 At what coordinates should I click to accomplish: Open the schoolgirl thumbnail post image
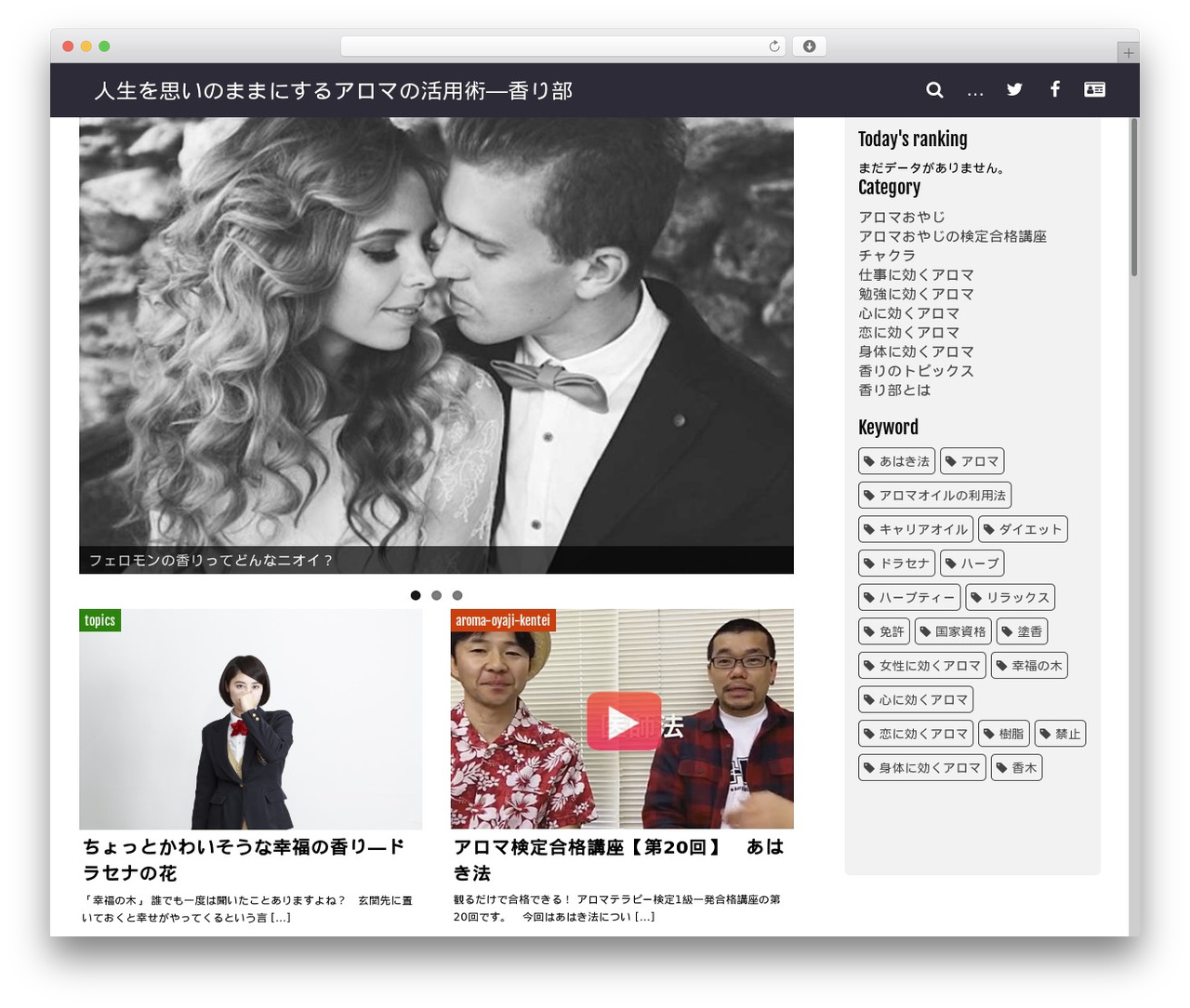(250, 719)
